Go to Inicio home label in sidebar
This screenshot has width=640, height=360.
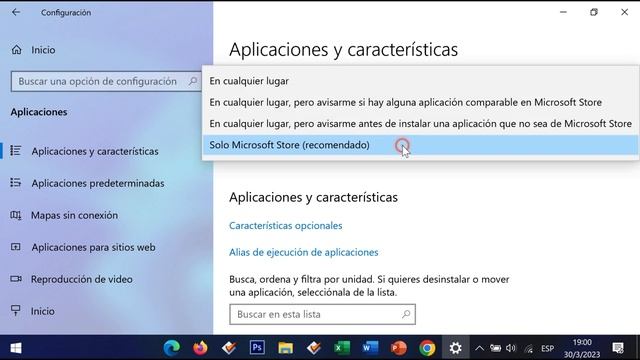tap(43, 50)
